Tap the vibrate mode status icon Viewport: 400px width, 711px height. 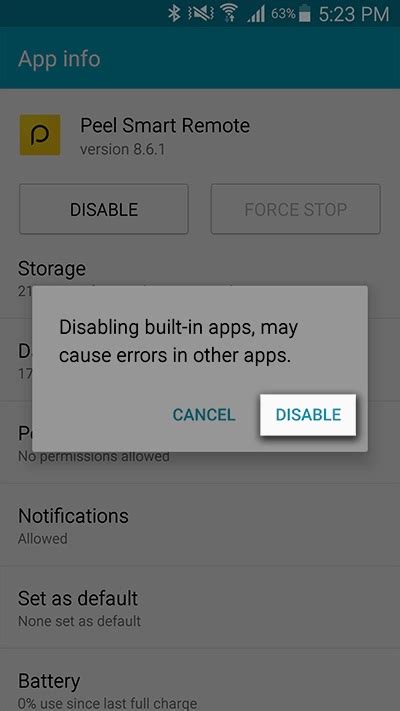pyautogui.click(x=202, y=14)
